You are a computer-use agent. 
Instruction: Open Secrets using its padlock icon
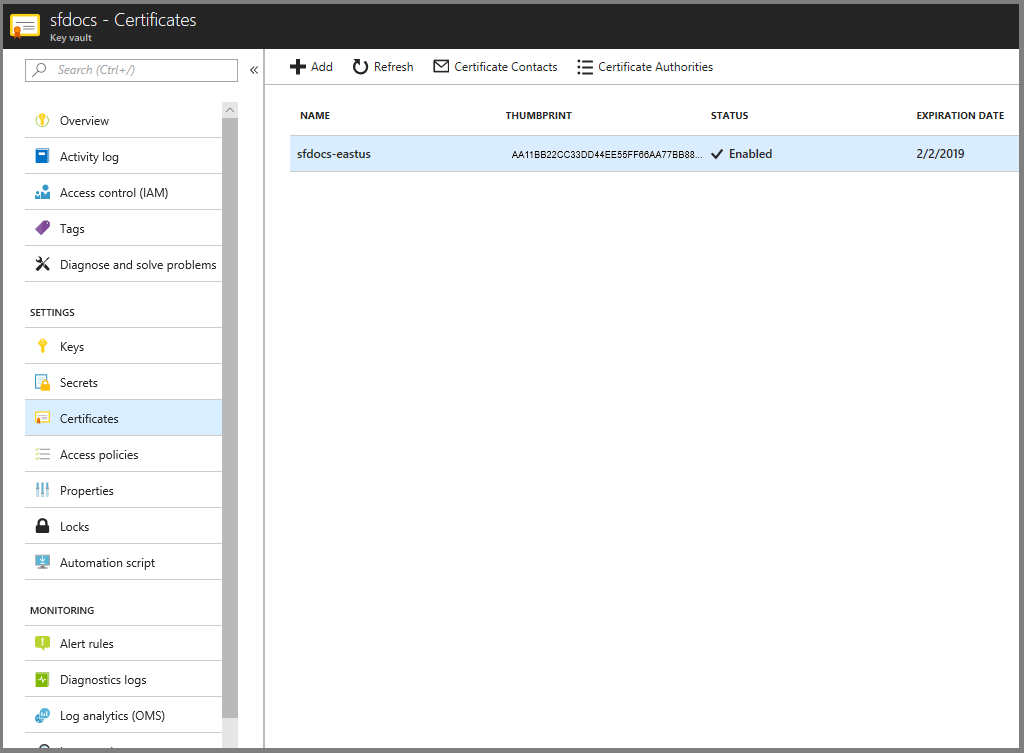point(44,382)
